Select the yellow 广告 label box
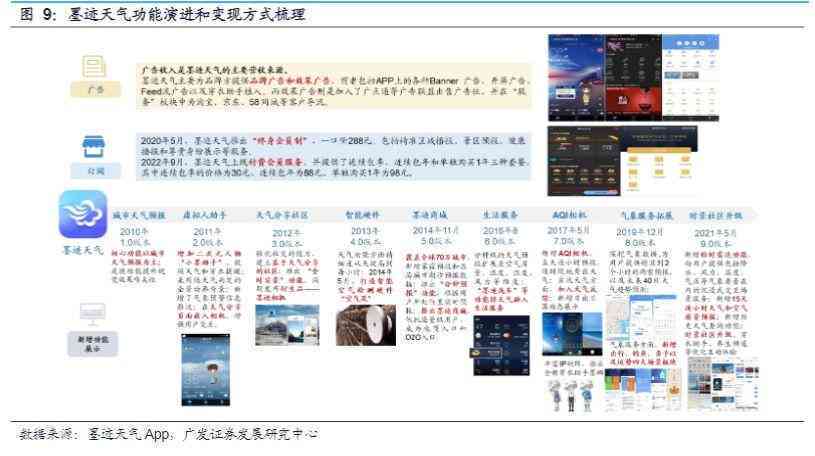The image size is (815, 456). tap(96, 89)
